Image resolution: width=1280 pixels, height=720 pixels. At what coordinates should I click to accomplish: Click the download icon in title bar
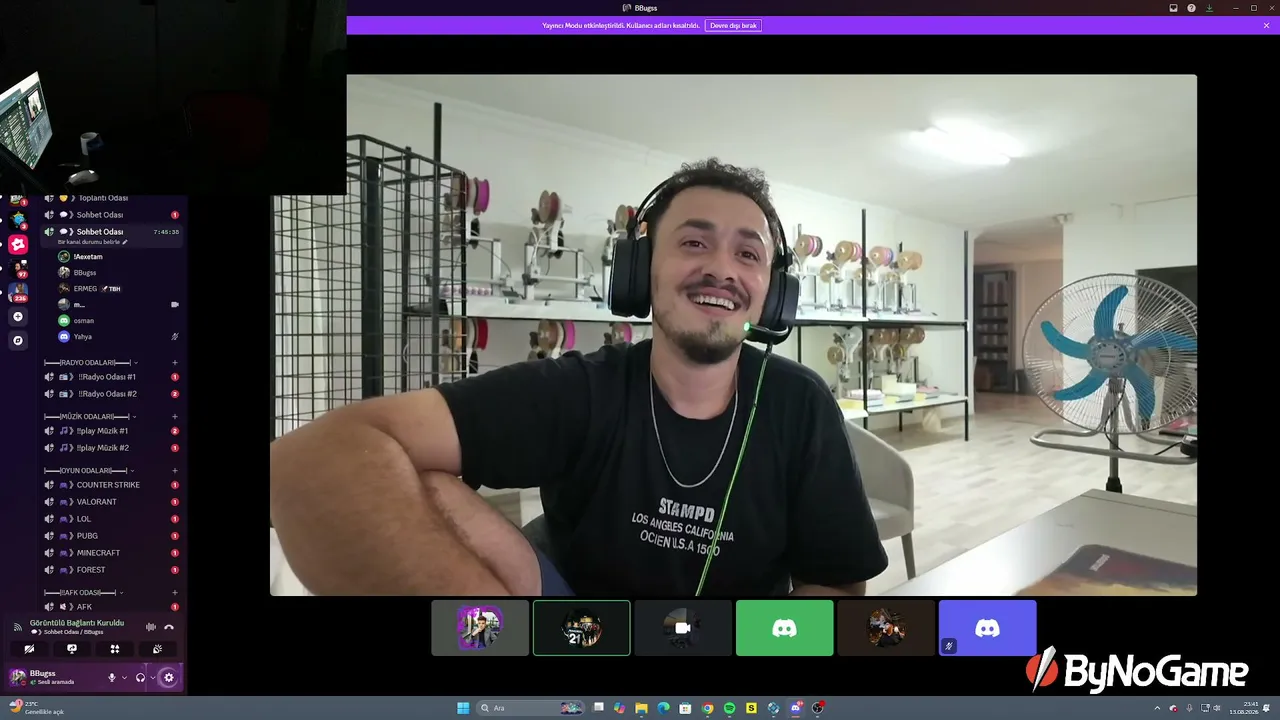[1209, 8]
